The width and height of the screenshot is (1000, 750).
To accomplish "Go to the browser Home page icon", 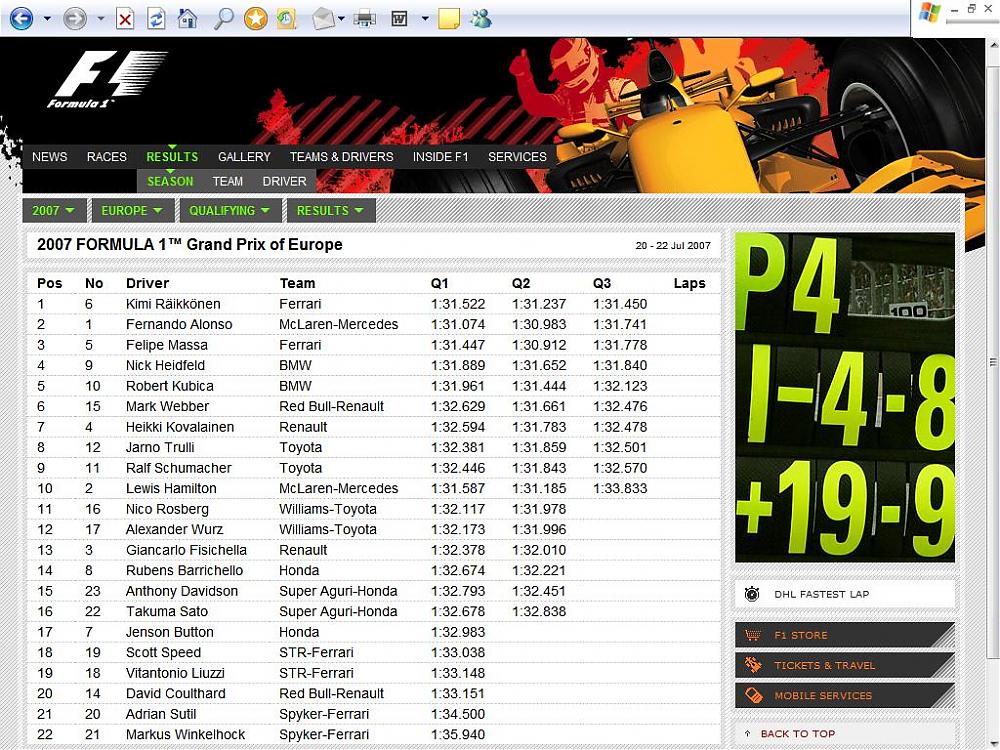I will click(187, 18).
